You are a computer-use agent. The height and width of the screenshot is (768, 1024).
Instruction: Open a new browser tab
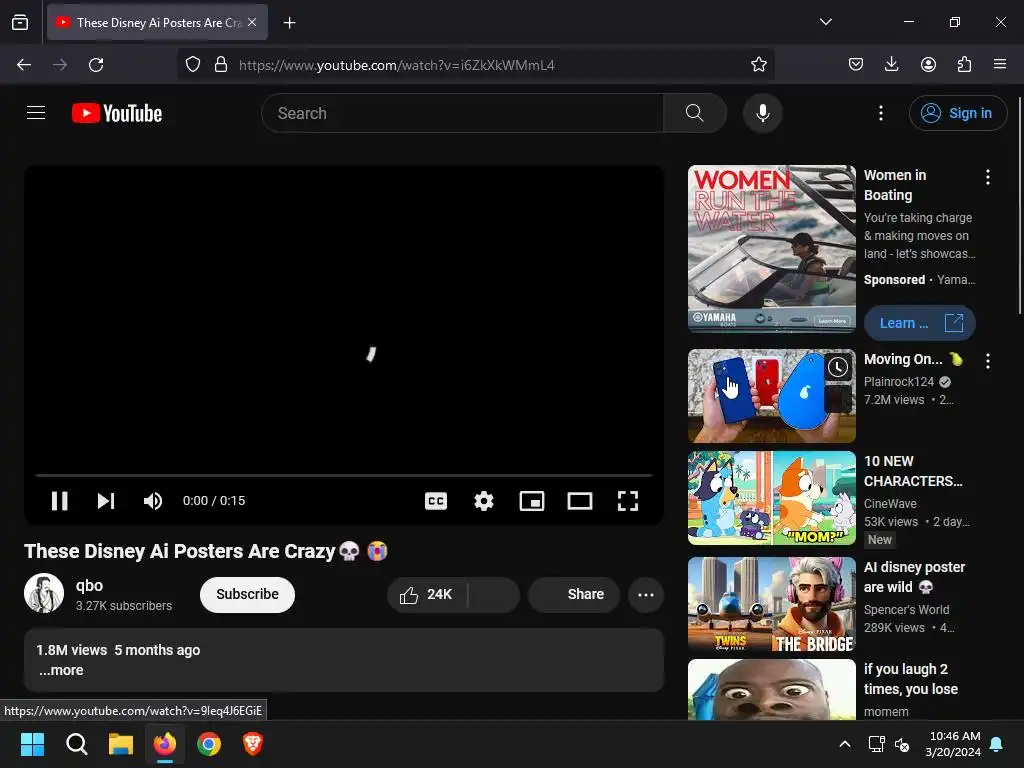(x=289, y=23)
